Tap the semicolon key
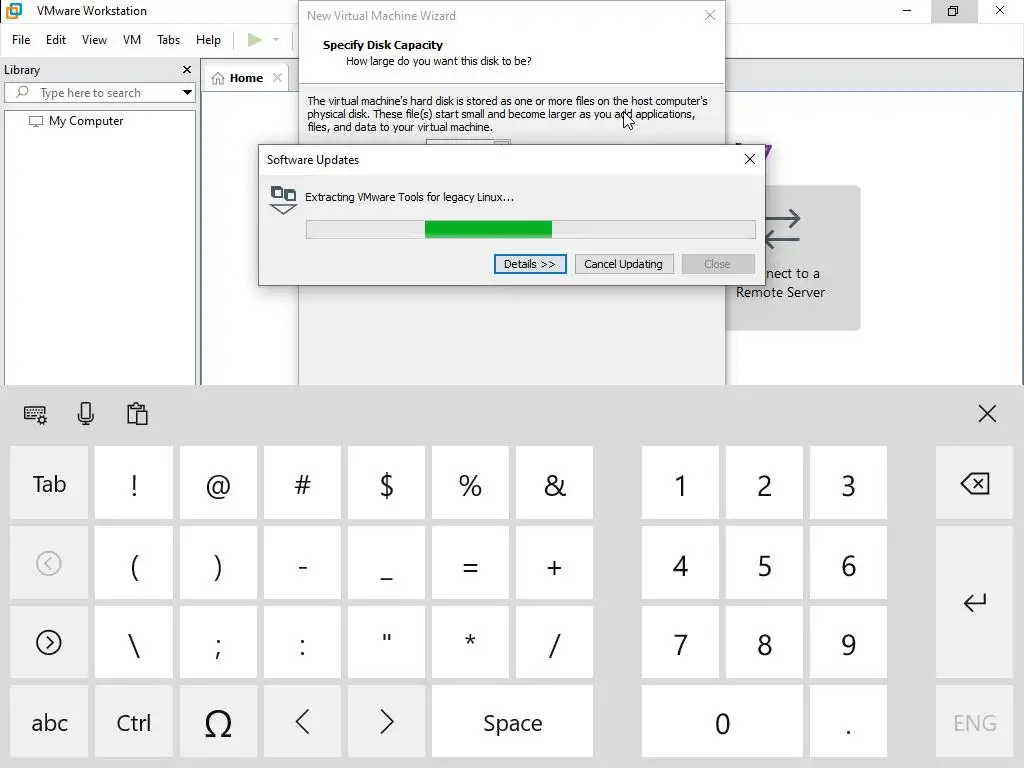1024x768 pixels. pyautogui.click(x=218, y=643)
